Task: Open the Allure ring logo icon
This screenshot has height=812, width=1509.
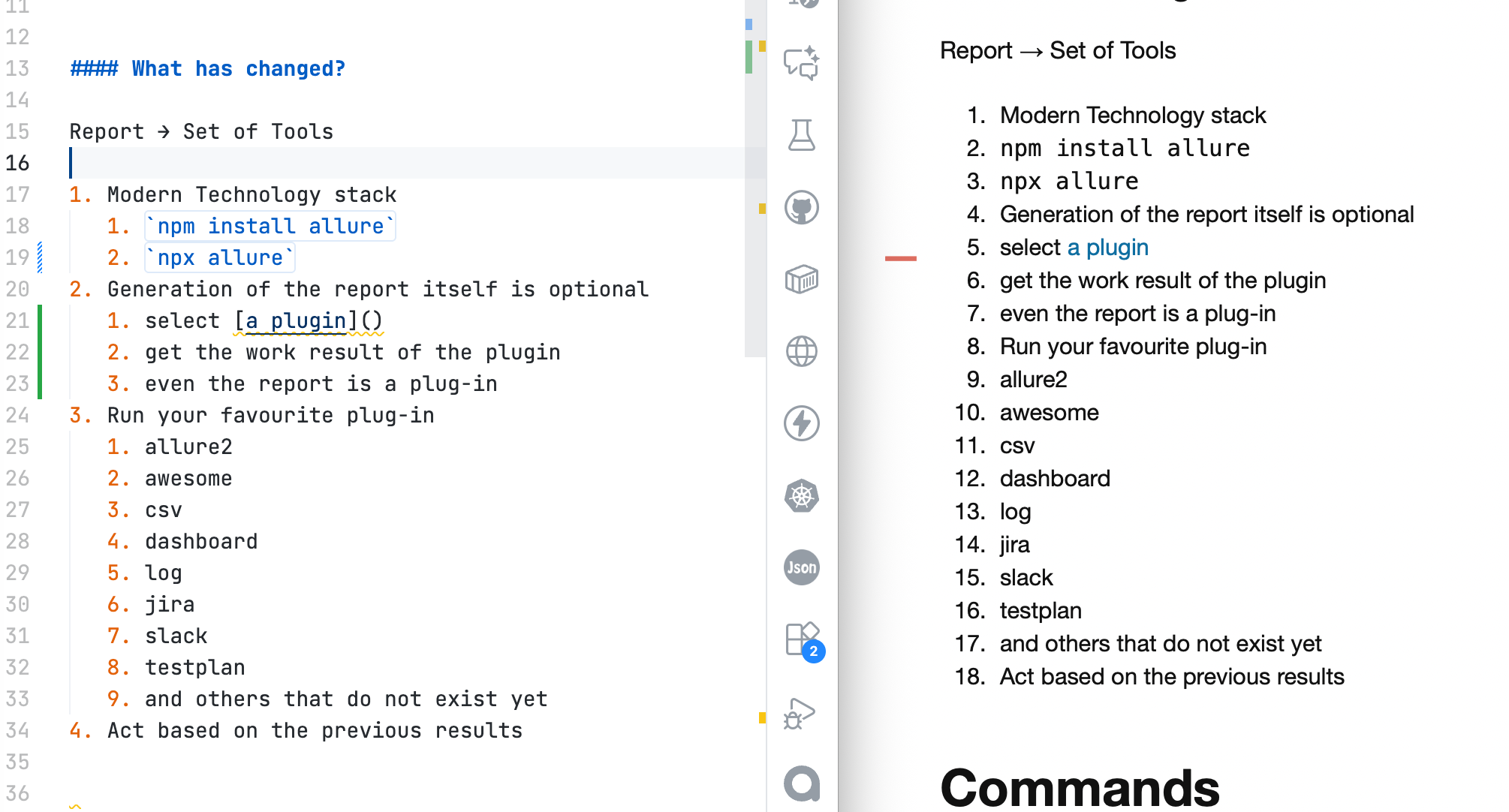Action: (x=801, y=784)
